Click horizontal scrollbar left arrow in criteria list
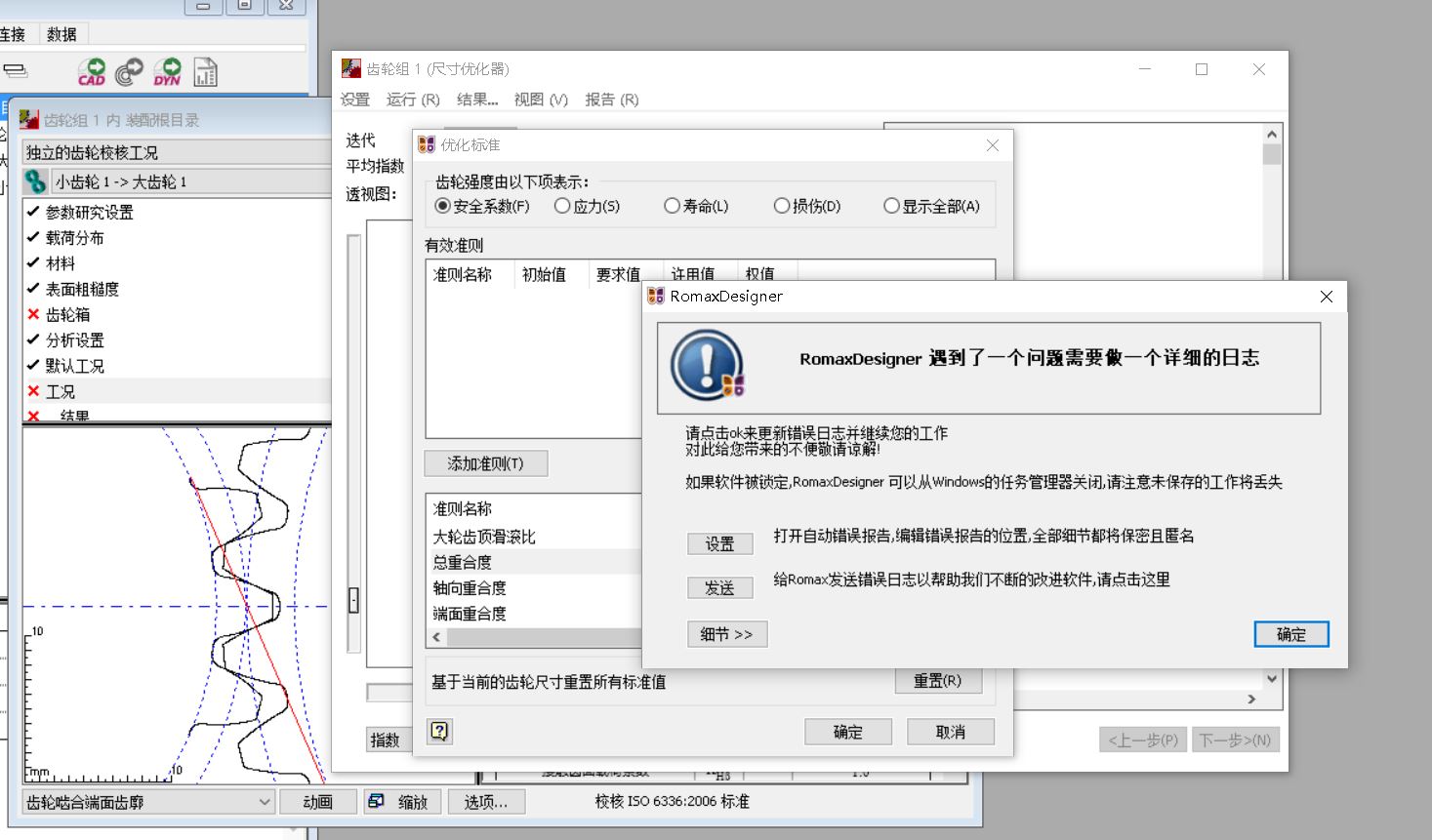 (436, 637)
